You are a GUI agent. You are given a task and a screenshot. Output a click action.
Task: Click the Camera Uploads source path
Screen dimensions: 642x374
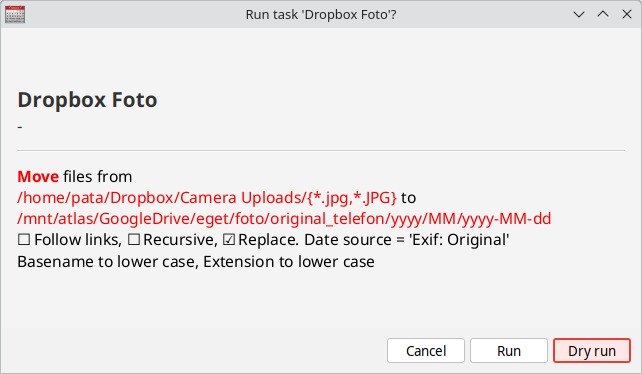tap(207, 198)
